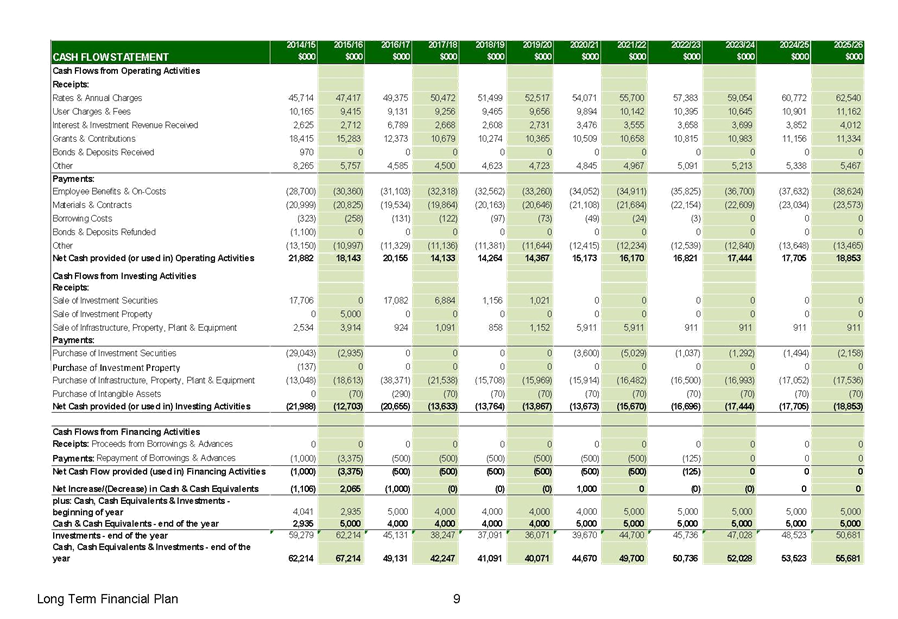The image size is (898, 619).
Task: Select User Charges & Fees row label
Action: [91, 112]
